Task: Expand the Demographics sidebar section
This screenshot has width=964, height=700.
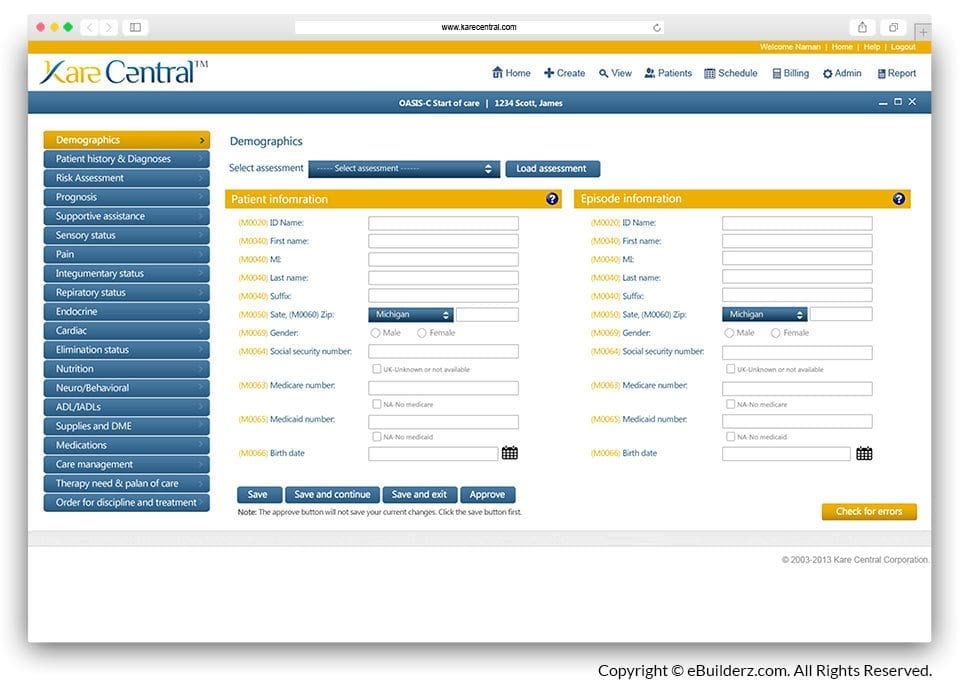Action: pos(127,140)
